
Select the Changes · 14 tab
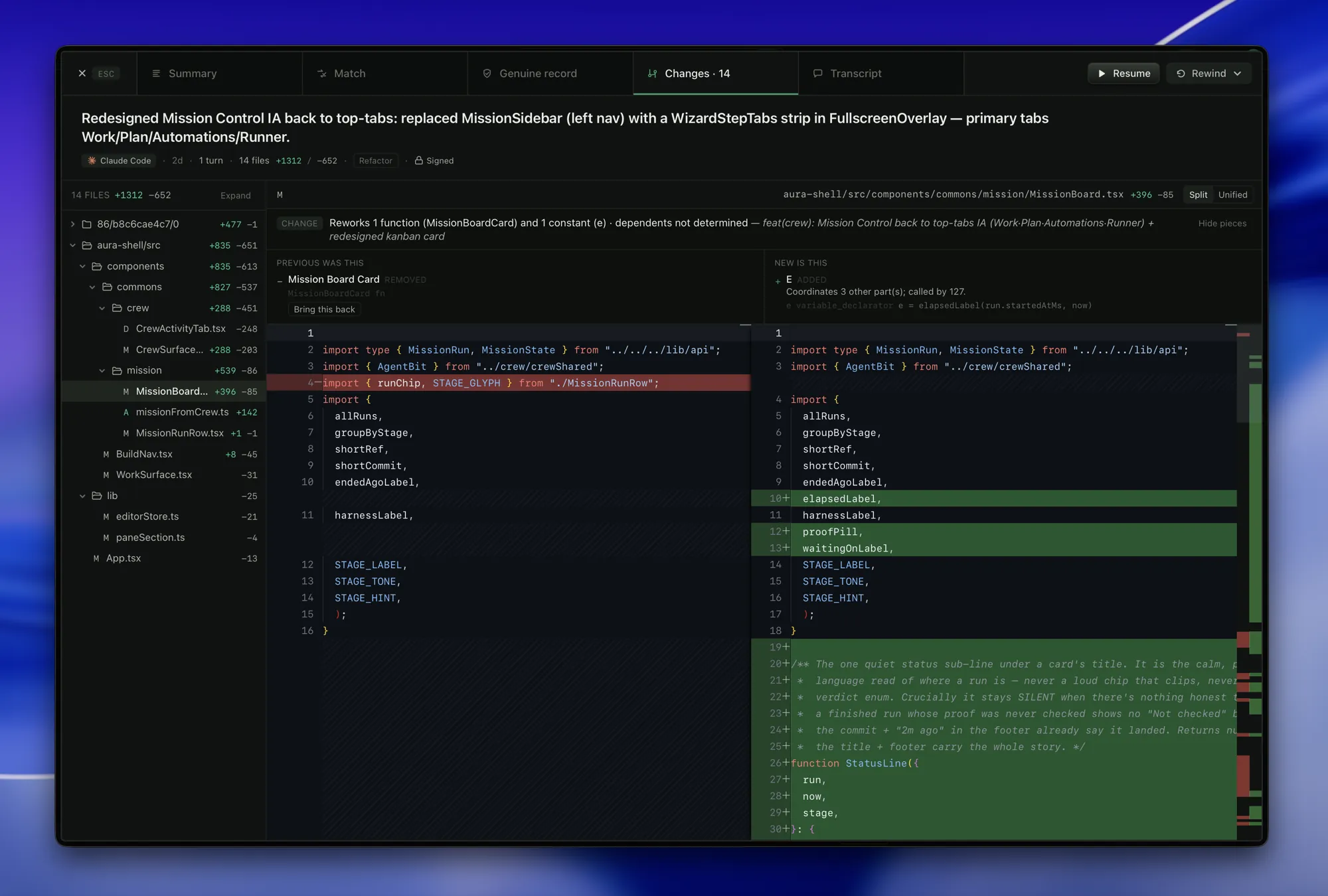715,74
